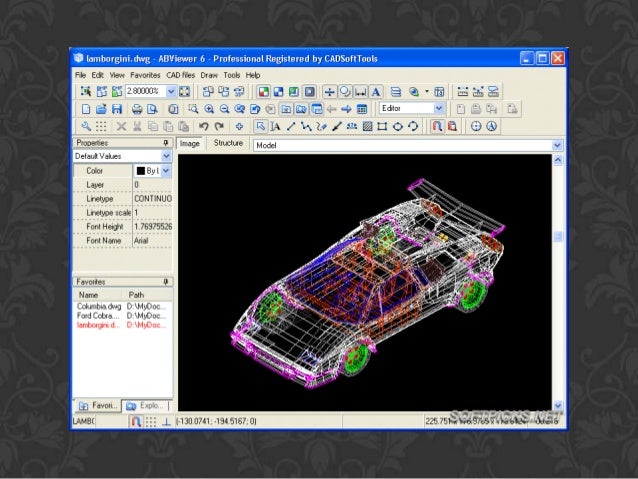Click the thumbnails calendar-like grid icon
Viewport: 638px width, 479px height.
coord(362,109)
